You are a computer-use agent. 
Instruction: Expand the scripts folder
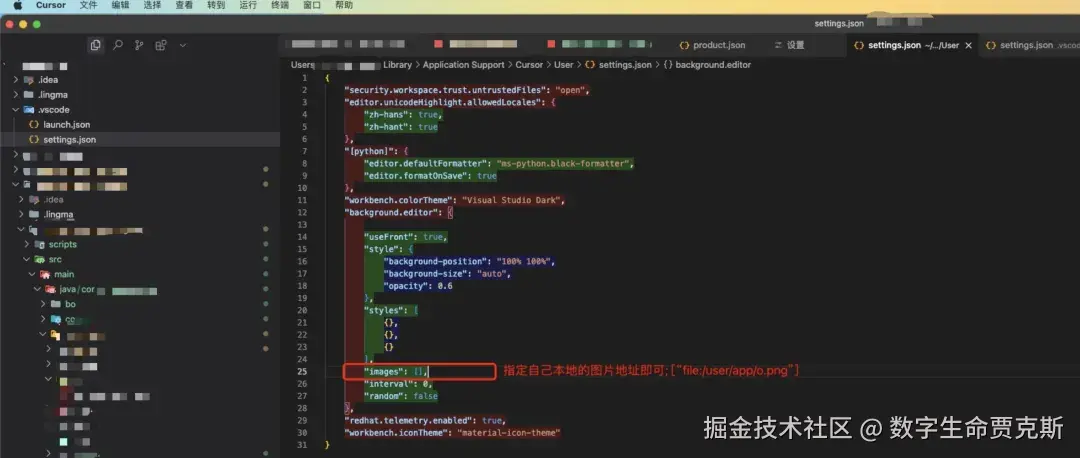pos(28,244)
